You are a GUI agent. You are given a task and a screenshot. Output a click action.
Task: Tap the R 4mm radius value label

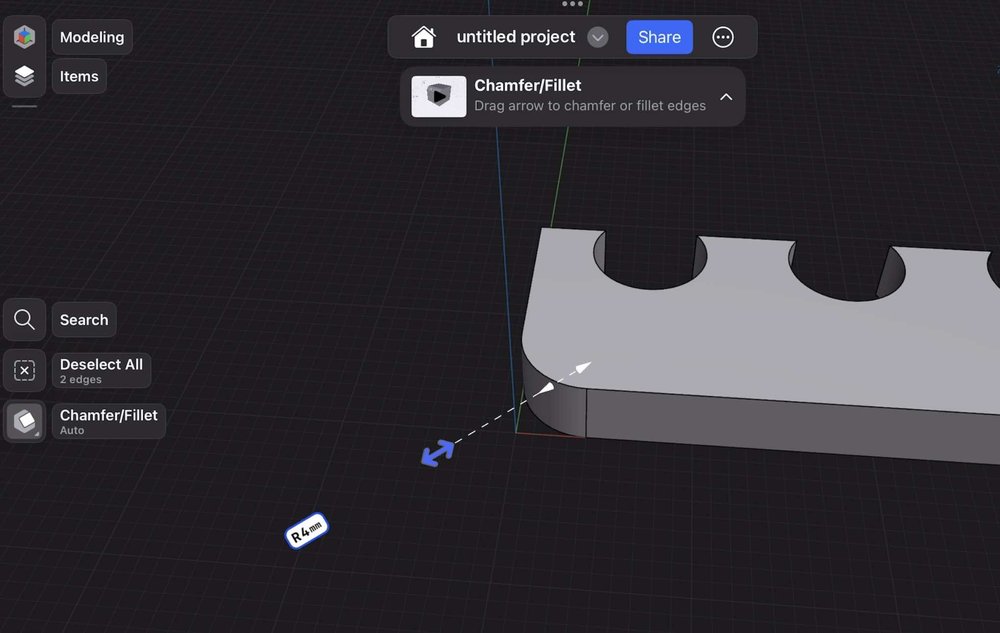point(305,531)
